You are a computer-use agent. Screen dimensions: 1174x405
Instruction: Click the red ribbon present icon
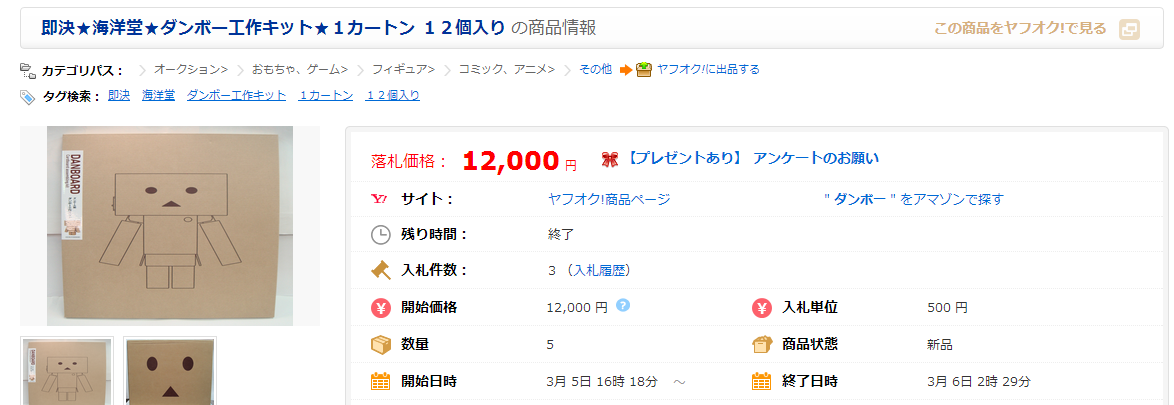pyautogui.click(x=609, y=159)
